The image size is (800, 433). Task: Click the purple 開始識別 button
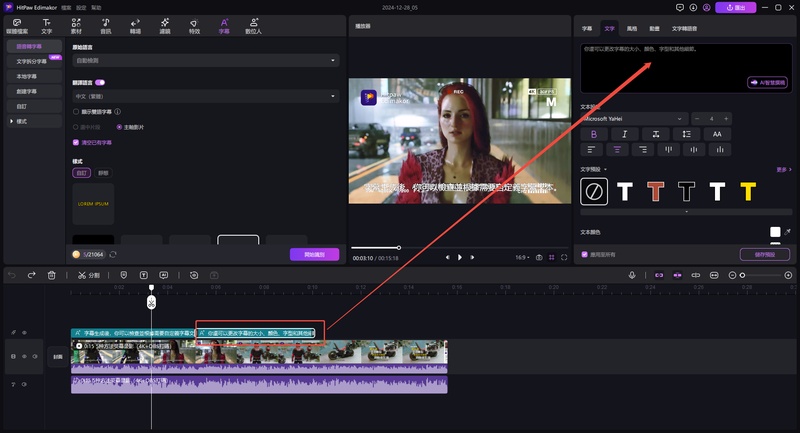[314, 254]
